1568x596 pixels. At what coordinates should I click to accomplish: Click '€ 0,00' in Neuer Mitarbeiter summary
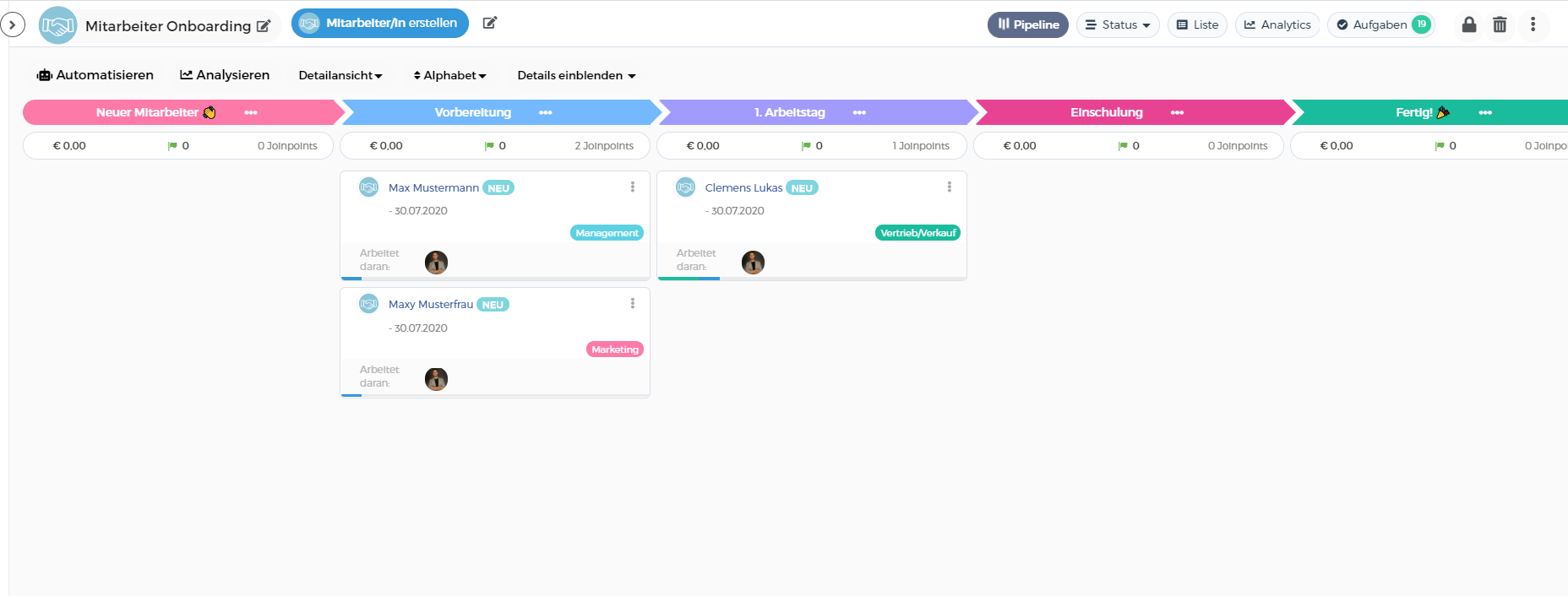pyautogui.click(x=69, y=146)
